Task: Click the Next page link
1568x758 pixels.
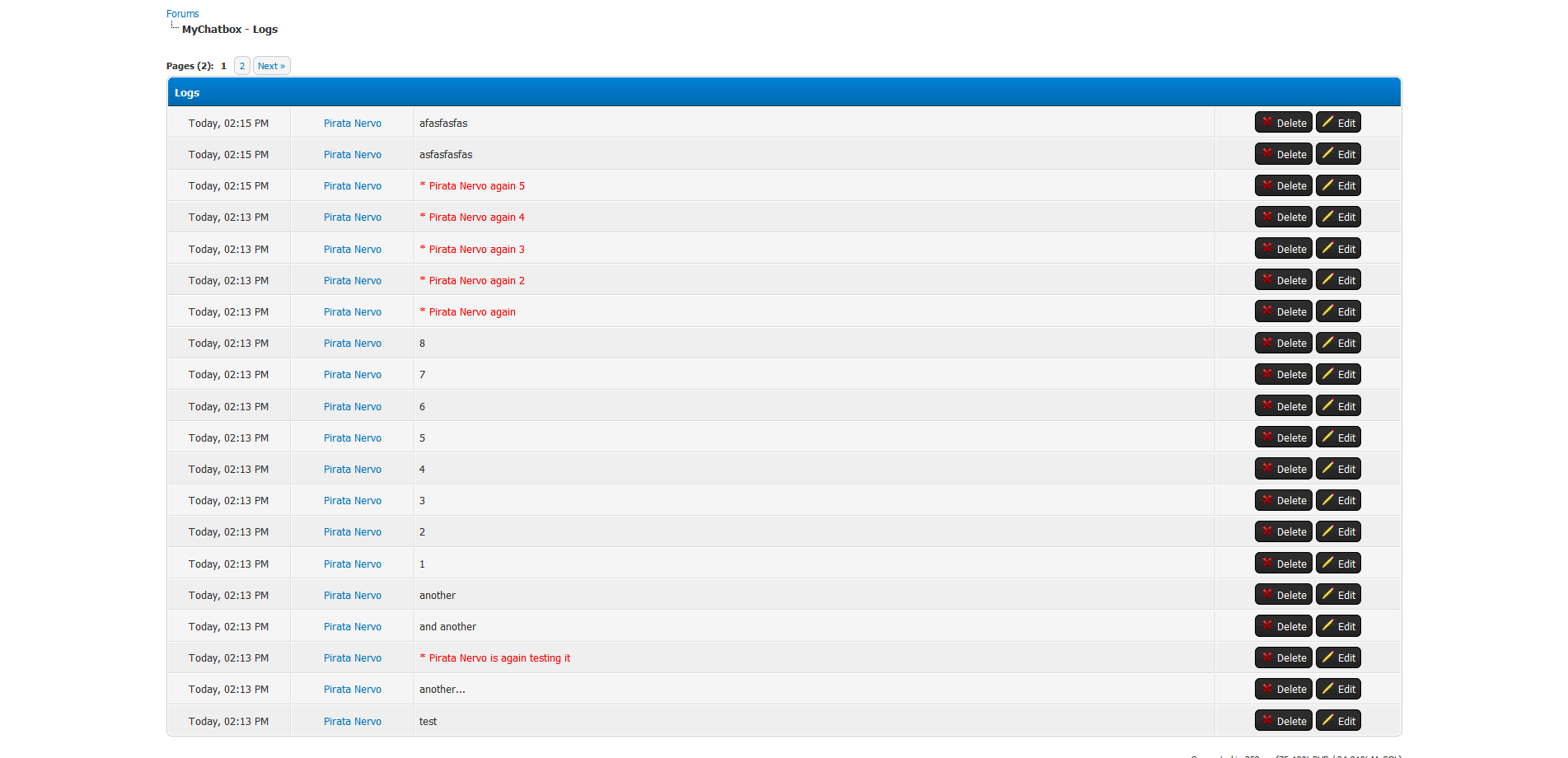Action: pyautogui.click(x=271, y=66)
